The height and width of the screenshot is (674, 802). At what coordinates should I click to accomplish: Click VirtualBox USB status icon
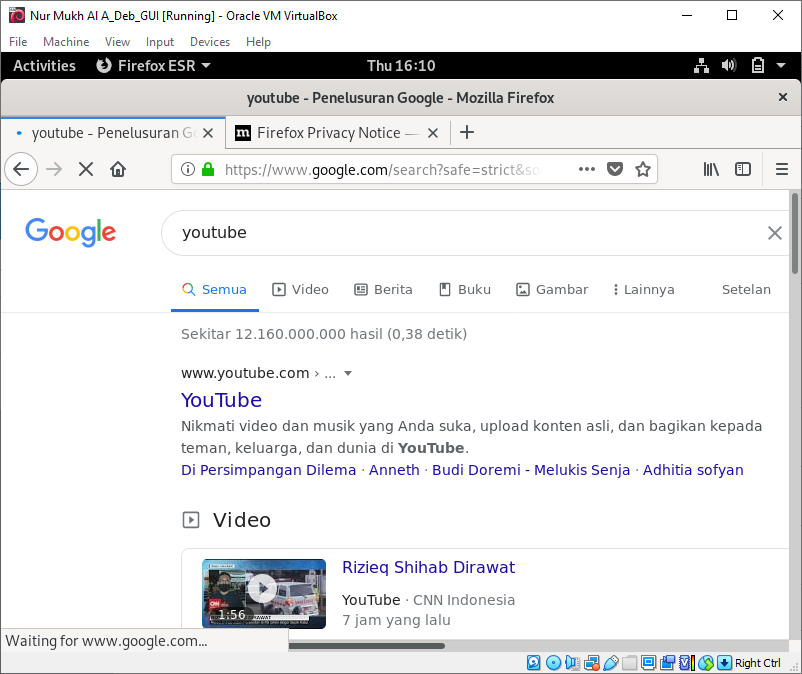point(611,663)
